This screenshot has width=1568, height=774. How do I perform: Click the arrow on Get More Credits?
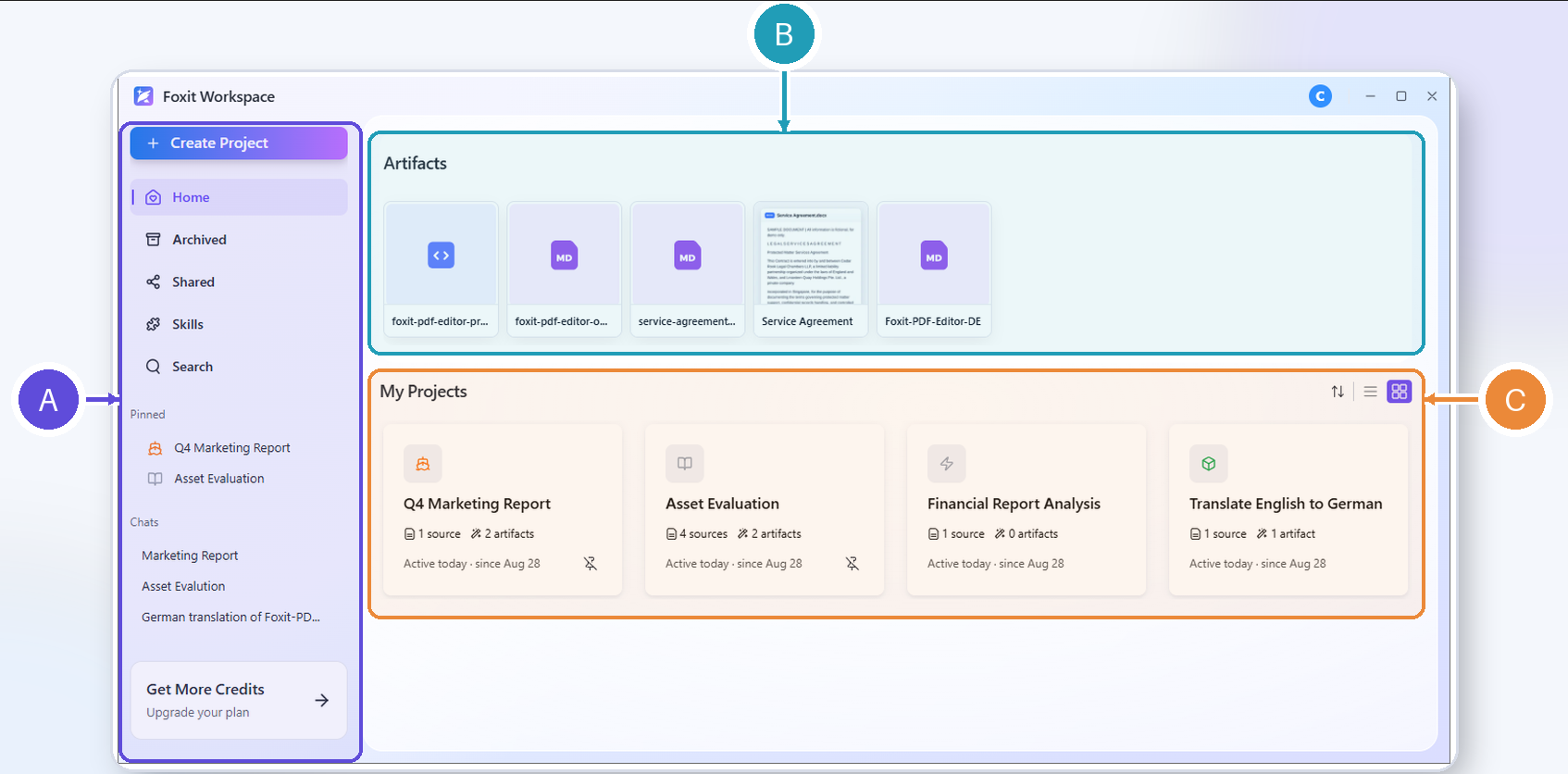click(321, 701)
